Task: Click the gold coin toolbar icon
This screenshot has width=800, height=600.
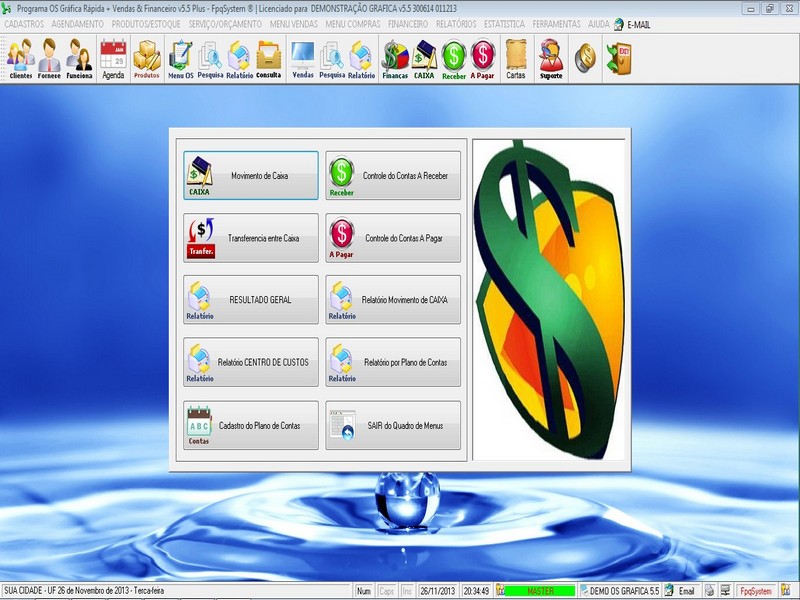Action: 585,58
